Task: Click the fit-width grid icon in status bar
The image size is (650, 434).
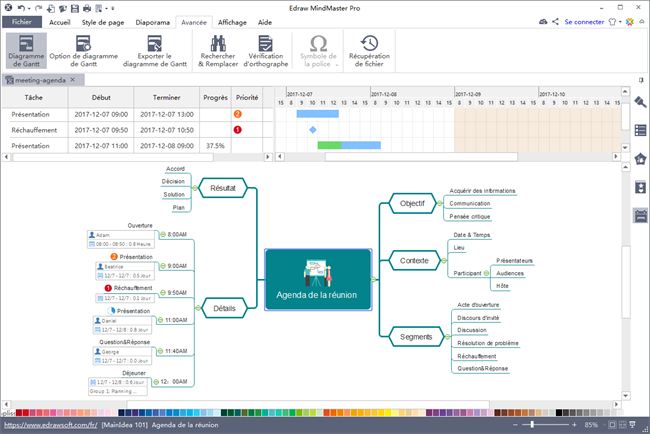Action: coord(622,424)
